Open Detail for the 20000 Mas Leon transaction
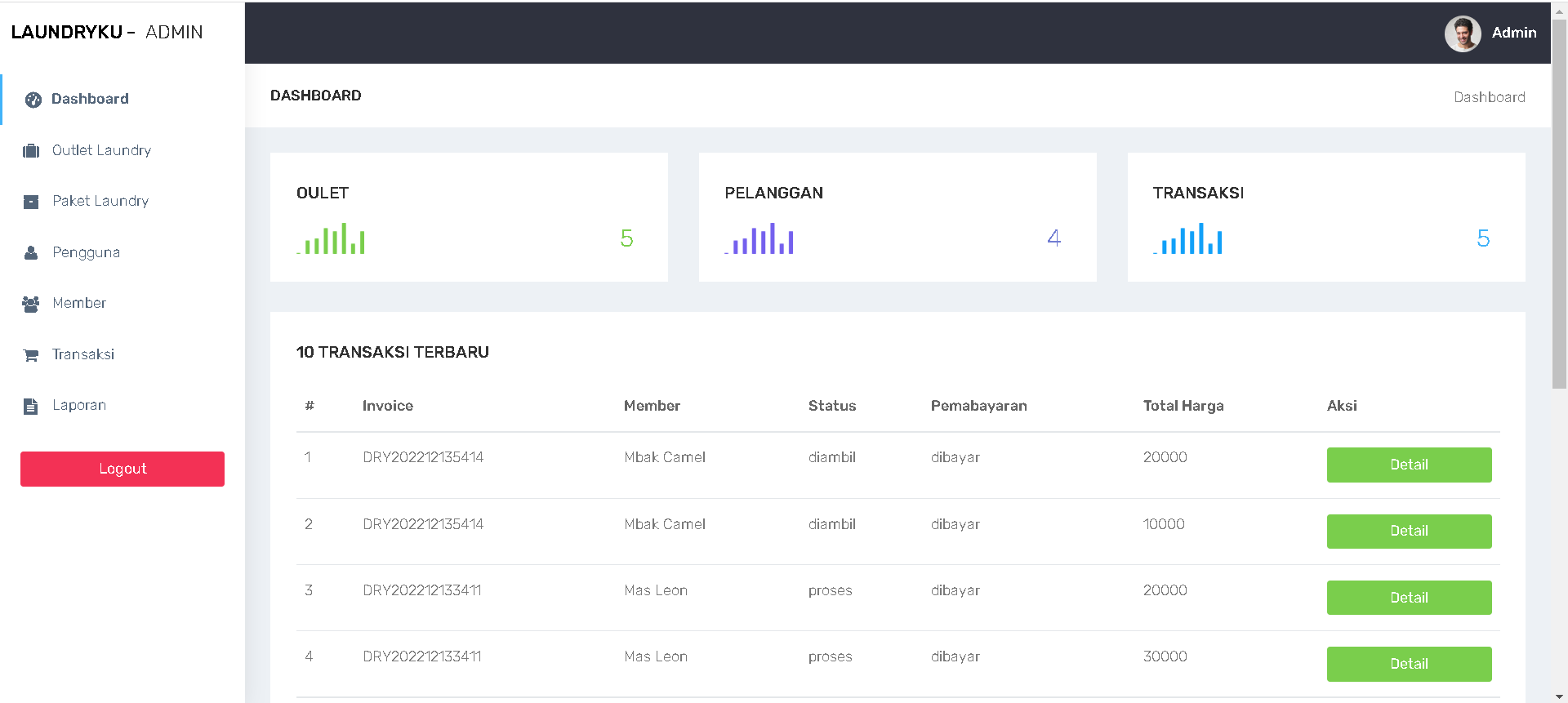The height and width of the screenshot is (703, 1568). click(x=1409, y=598)
